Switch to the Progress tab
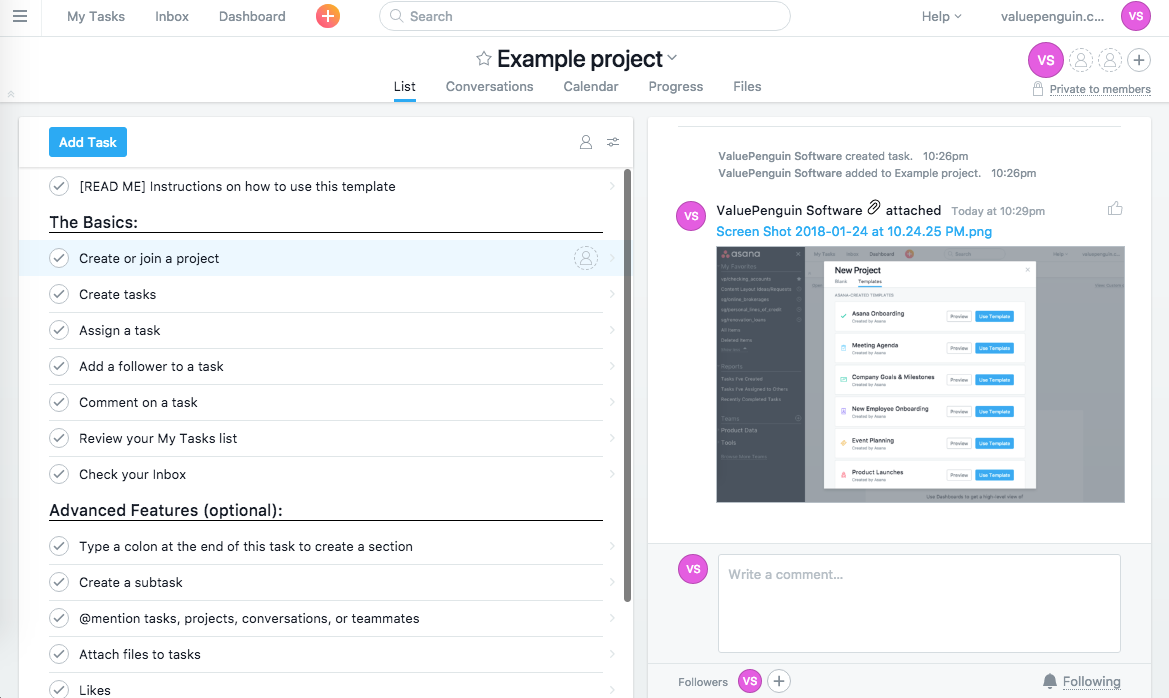 (675, 87)
